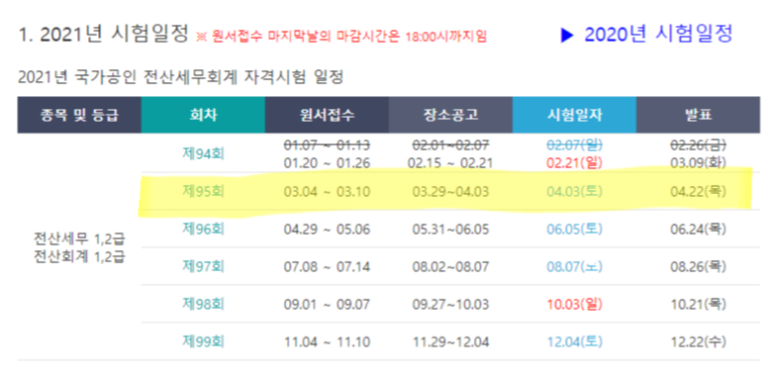Click the 05.31~06.05 venue notice
Viewport: 773px width, 381px height.
451,229
